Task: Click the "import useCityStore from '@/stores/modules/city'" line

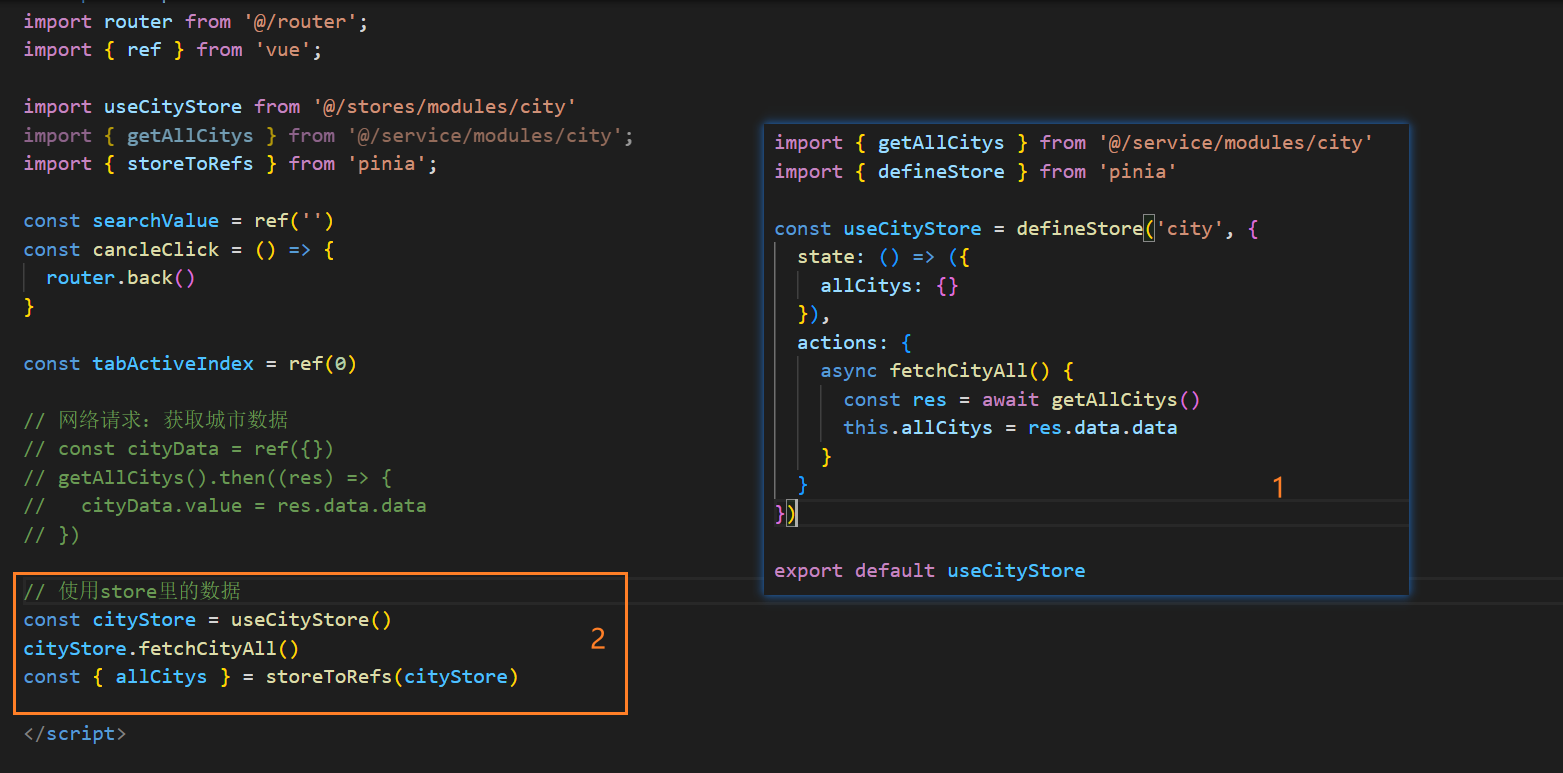Action: [x=300, y=106]
